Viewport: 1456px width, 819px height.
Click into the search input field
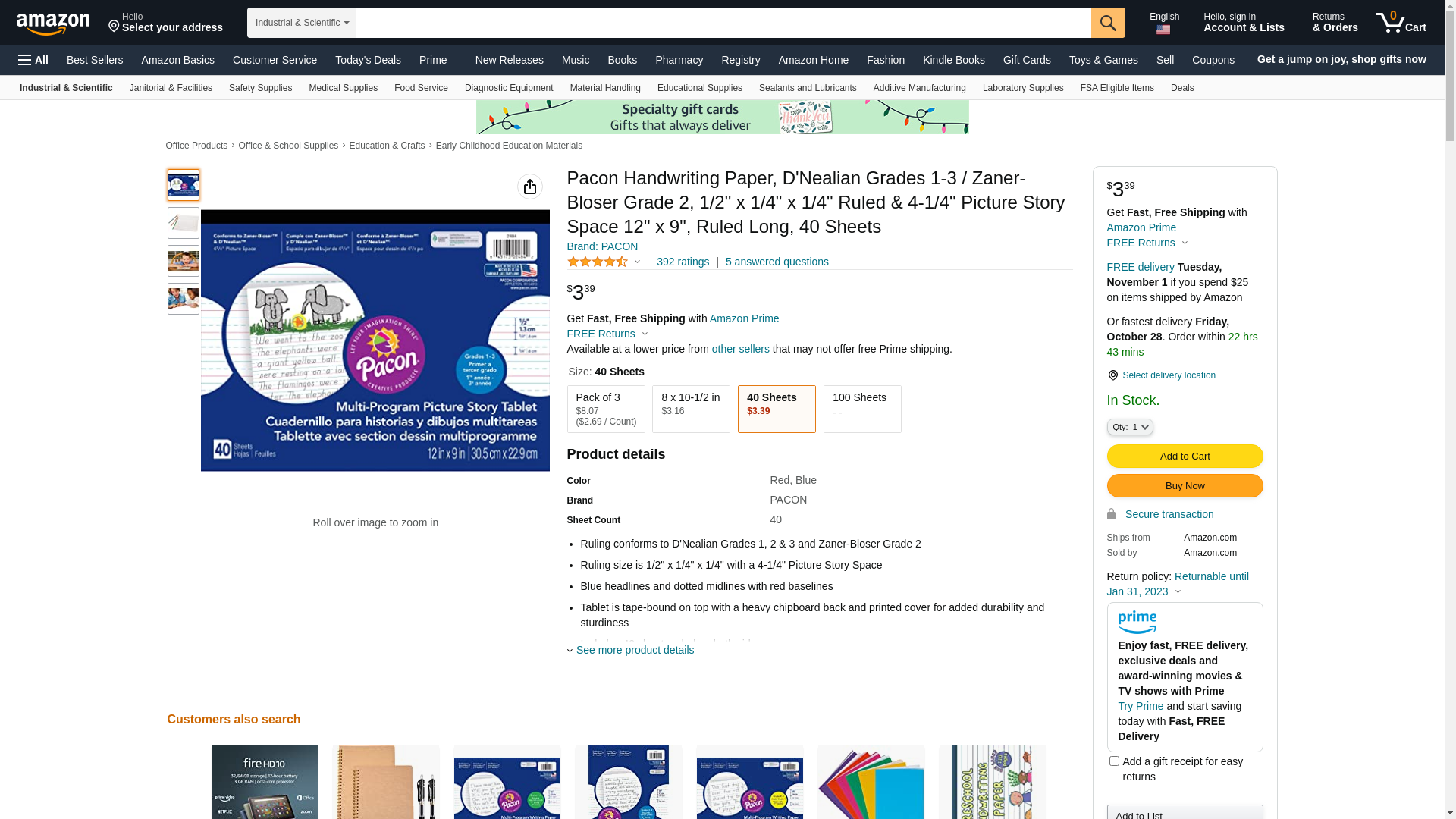pyautogui.click(x=723, y=23)
